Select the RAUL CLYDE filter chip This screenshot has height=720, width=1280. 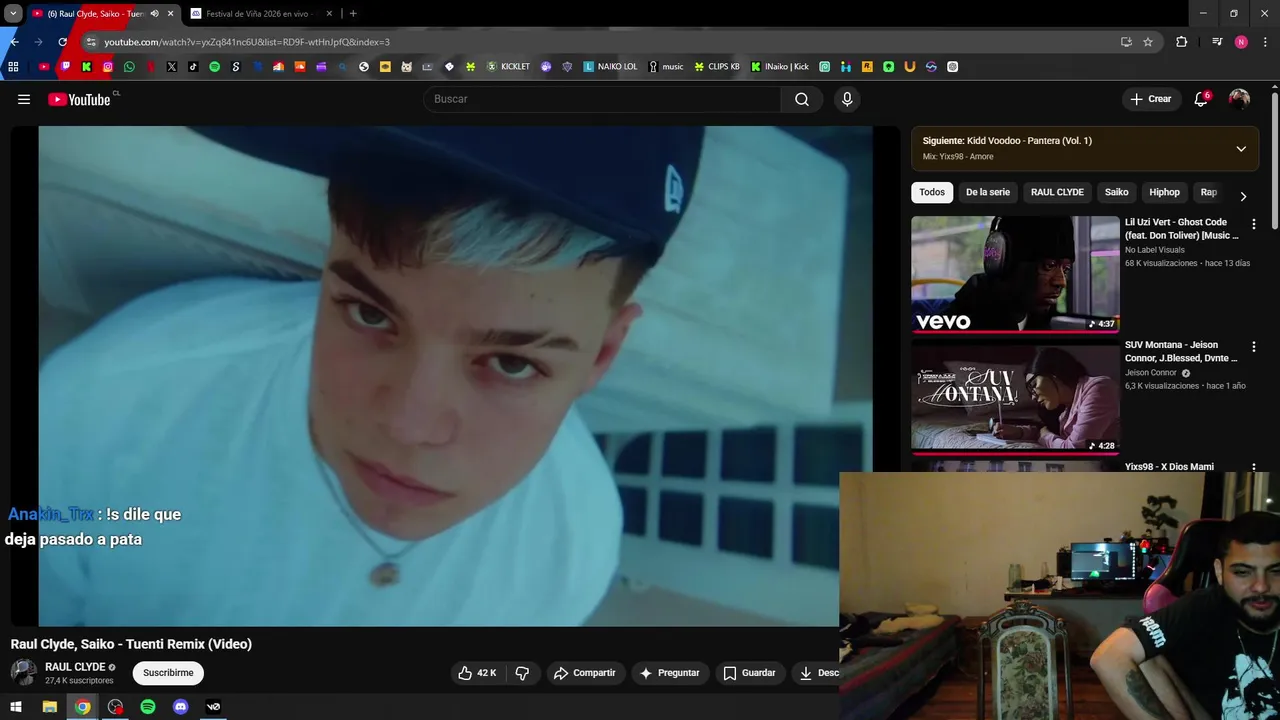coord(1057,192)
